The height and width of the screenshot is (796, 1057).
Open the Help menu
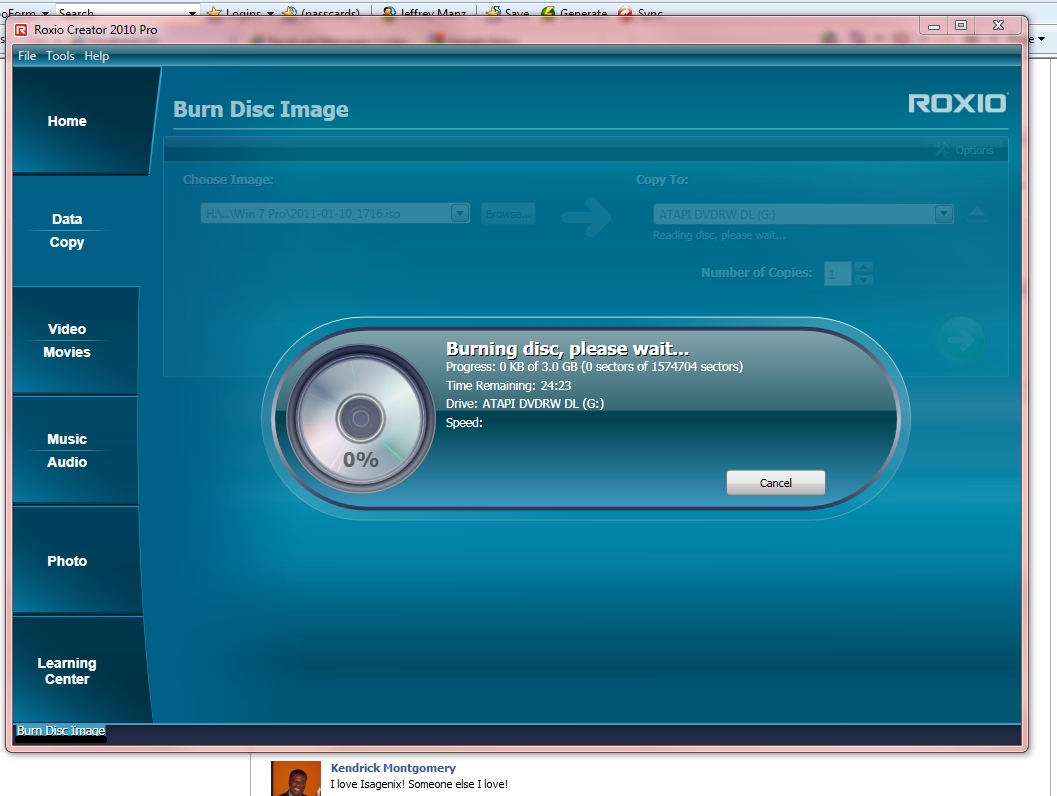pos(96,56)
